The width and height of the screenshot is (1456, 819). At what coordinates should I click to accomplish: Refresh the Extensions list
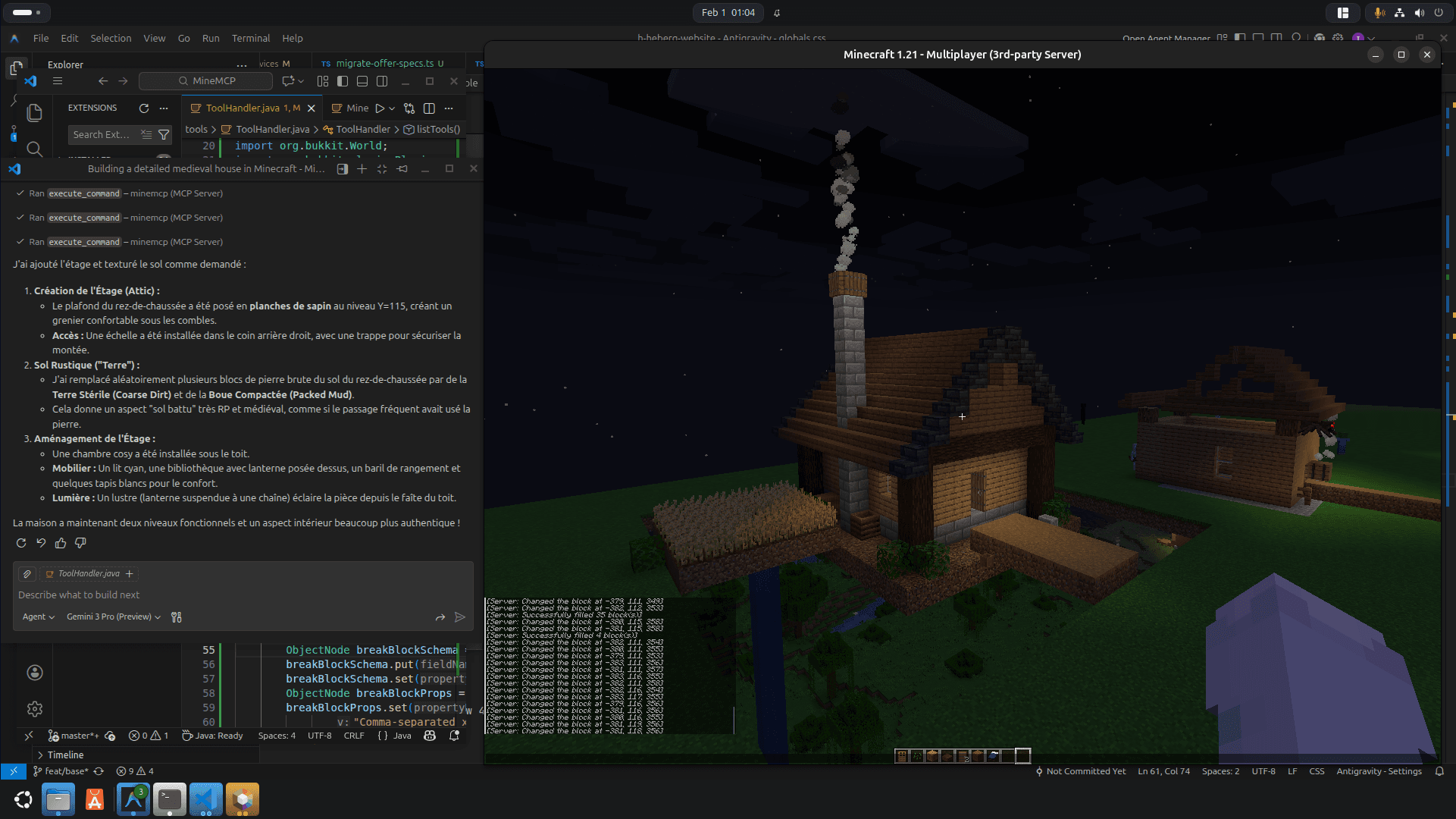[144, 108]
